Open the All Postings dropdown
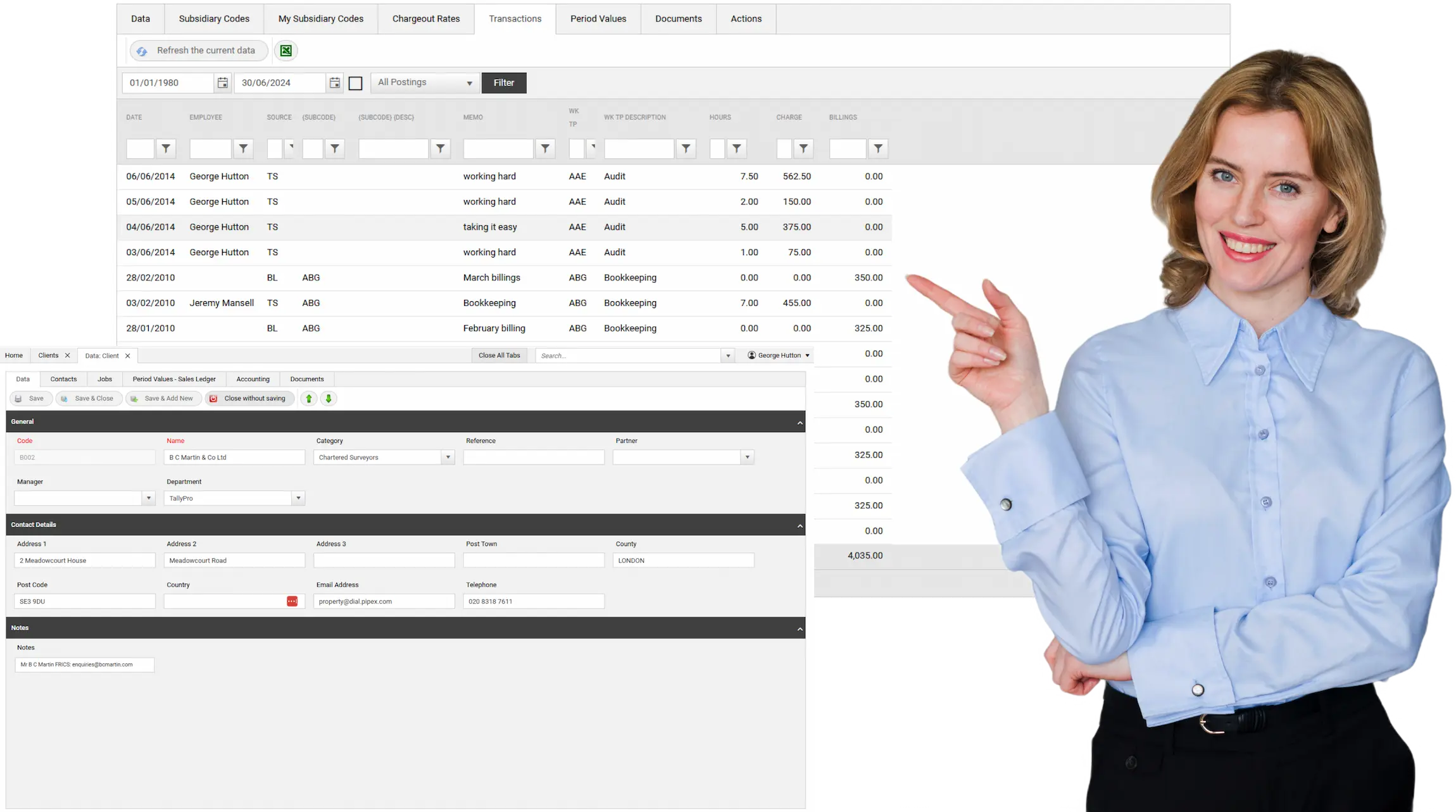This screenshot has width=1456, height=812. [425, 83]
